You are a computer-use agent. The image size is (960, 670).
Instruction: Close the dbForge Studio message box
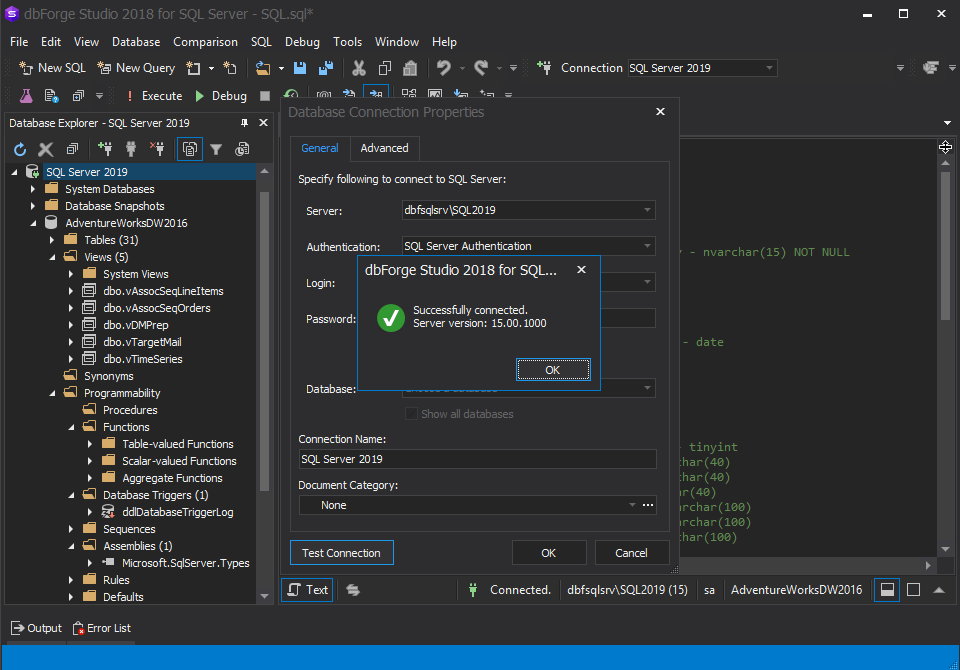click(x=582, y=269)
